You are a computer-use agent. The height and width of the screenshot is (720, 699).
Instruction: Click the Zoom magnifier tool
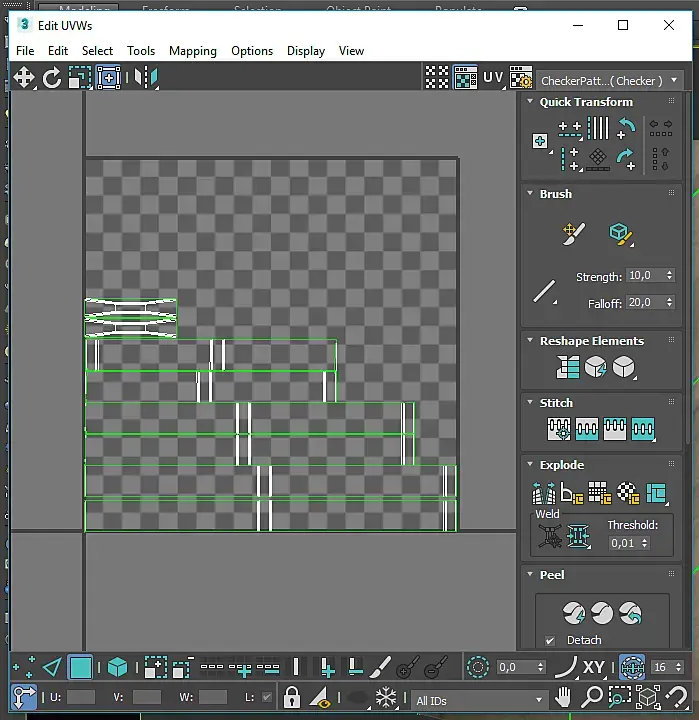pyautogui.click(x=591, y=697)
